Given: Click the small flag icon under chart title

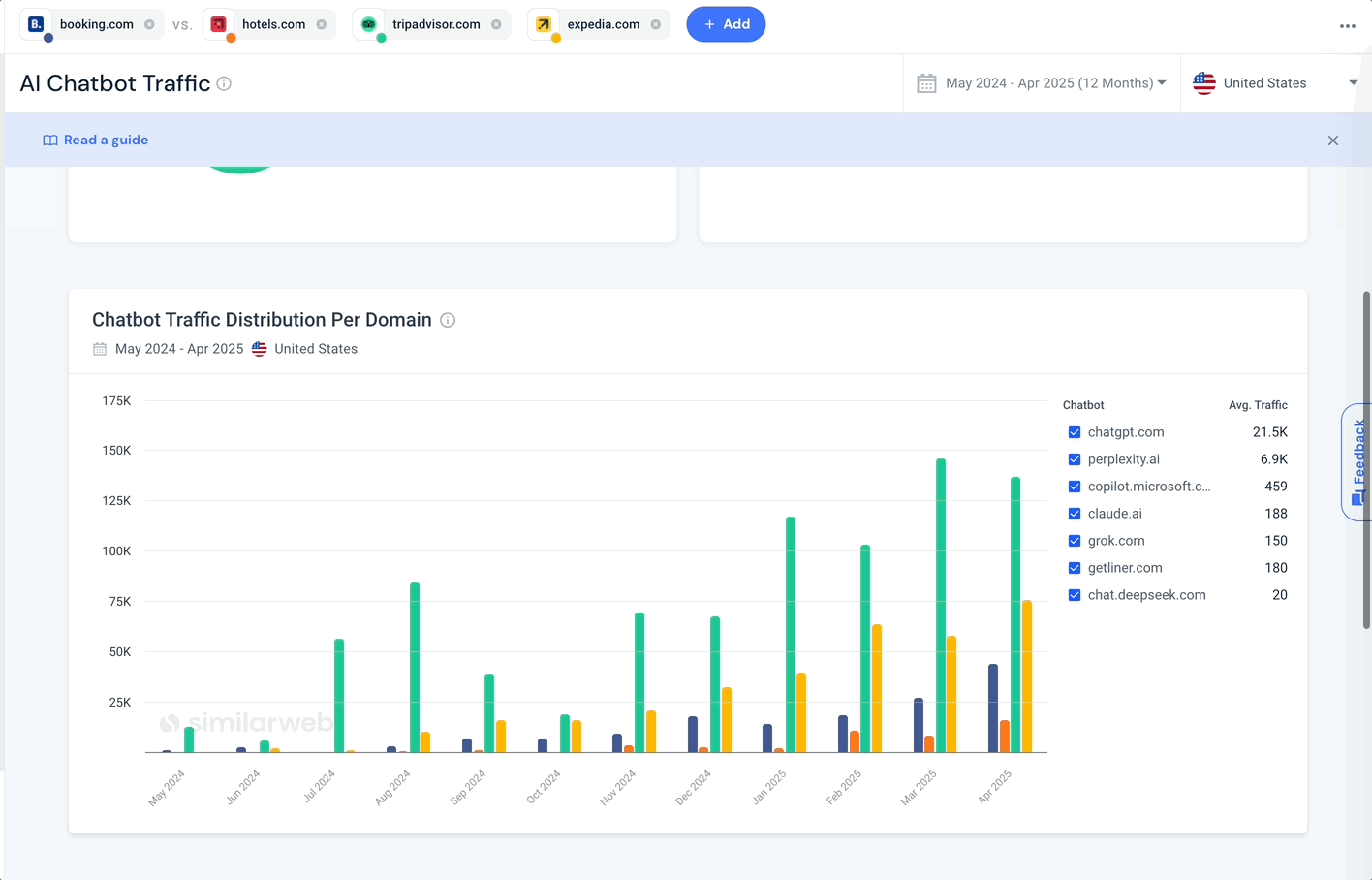Looking at the screenshot, I should click(x=260, y=349).
